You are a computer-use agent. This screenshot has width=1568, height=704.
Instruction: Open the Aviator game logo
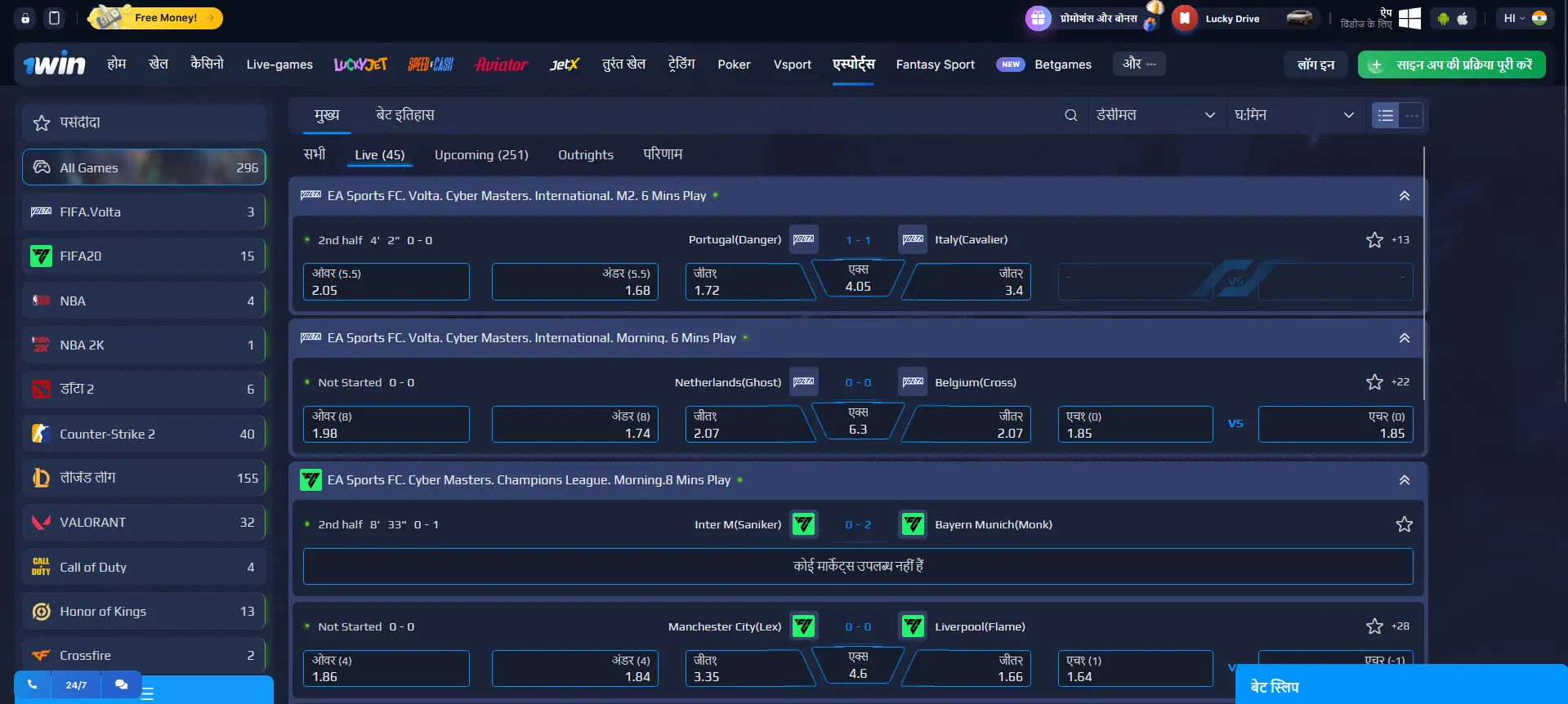click(x=501, y=65)
